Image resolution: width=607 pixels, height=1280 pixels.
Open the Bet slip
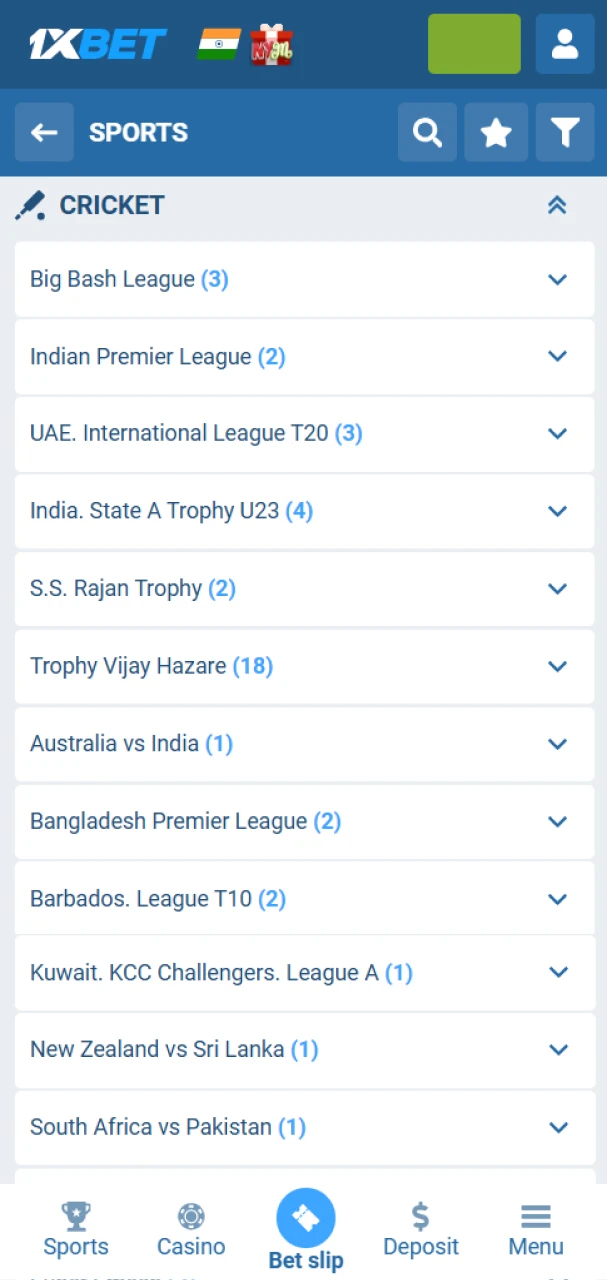pyautogui.click(x=305, y=1218)
